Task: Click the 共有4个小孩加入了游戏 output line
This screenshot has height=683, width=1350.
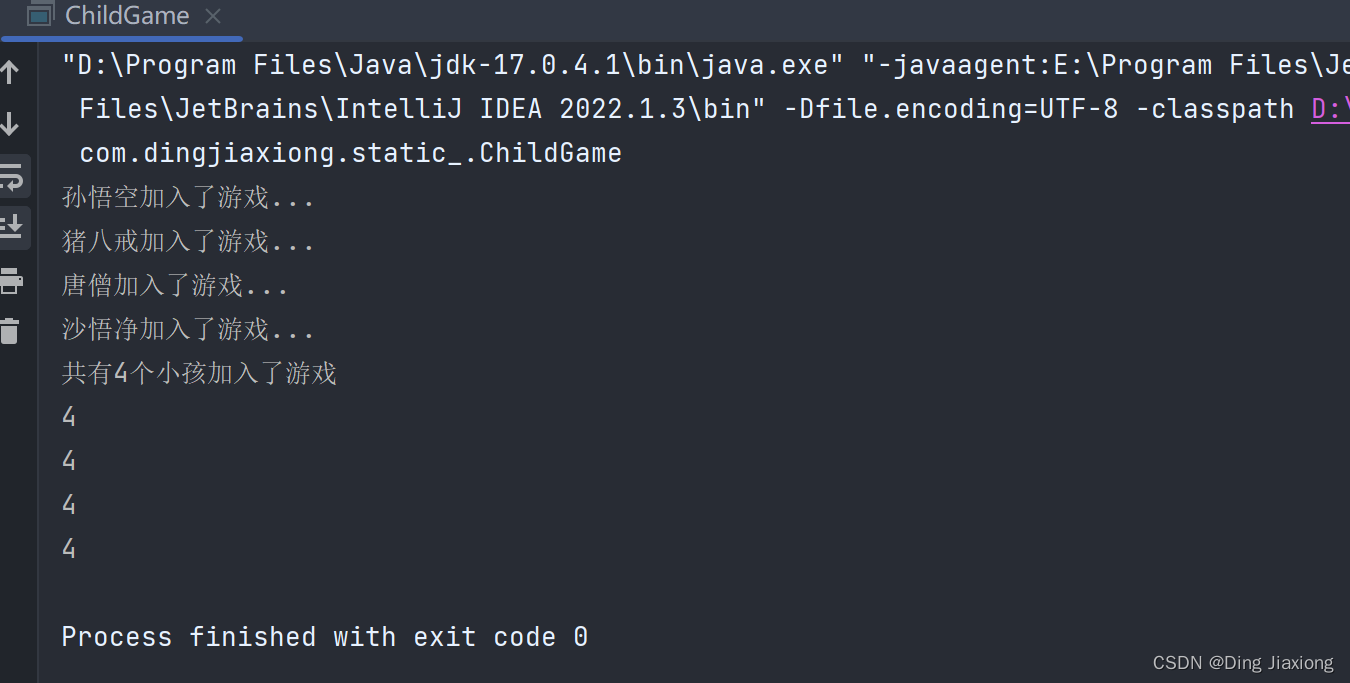Action: pyautogui.click(x=199, y=373)
